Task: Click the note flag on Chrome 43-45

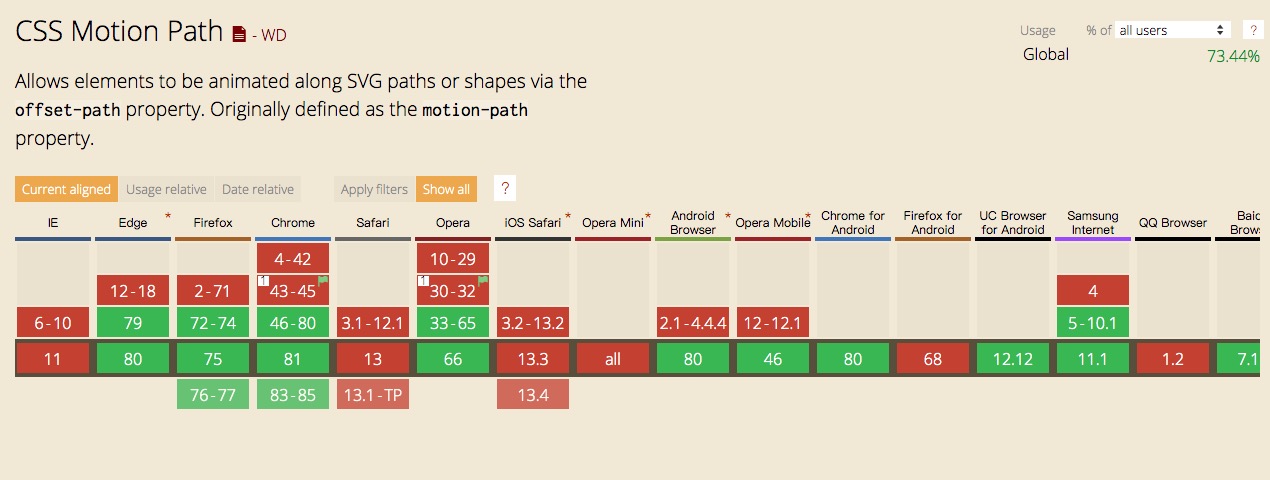Action: tap(323, 281)
